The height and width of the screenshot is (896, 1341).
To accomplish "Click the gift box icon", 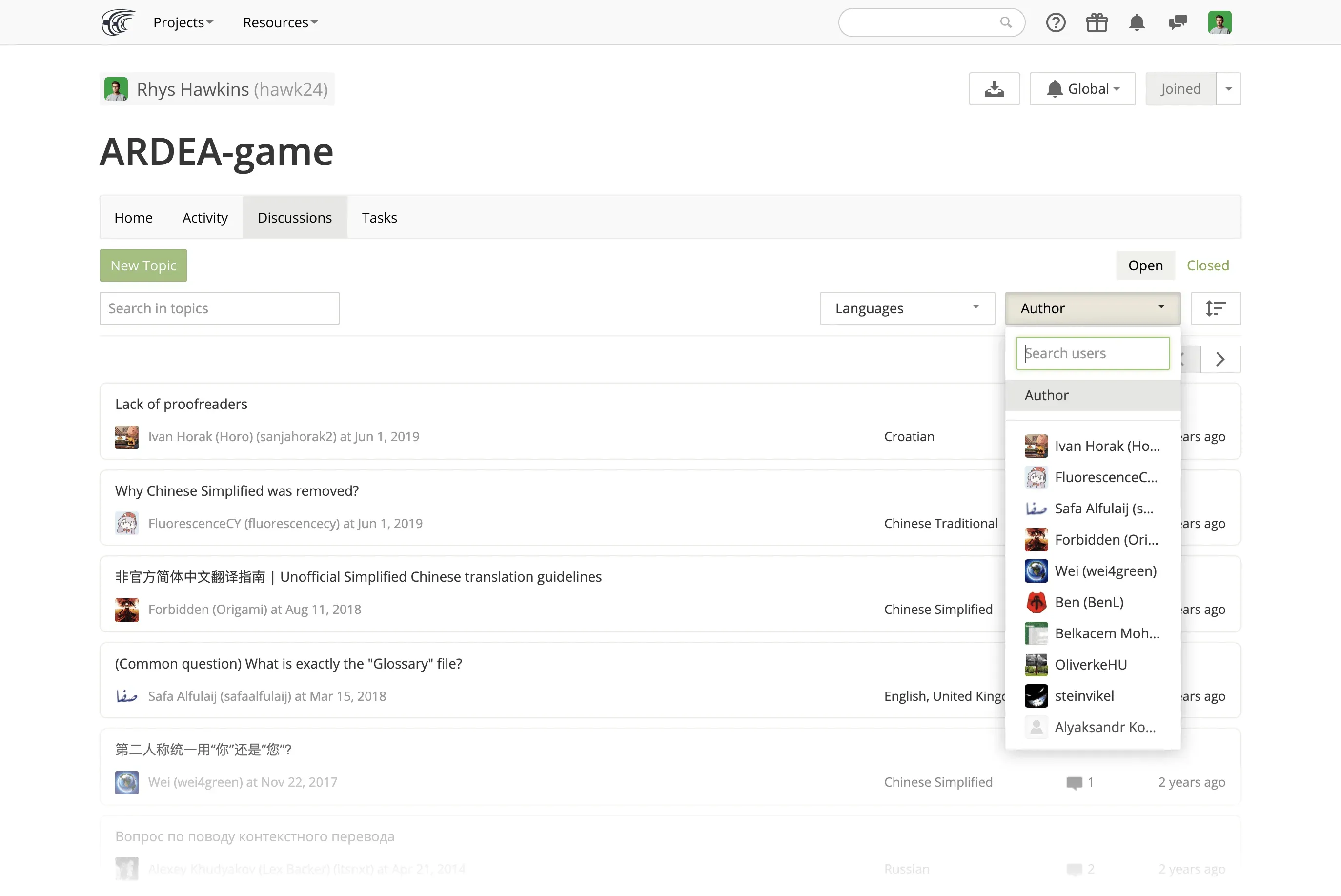I will pyautogui.click(x=1096, y=22).
